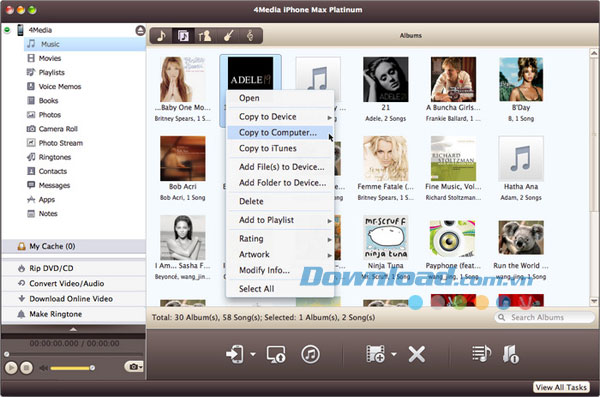Open Books in the sidebar
The height and width of the screenshot is (397, 600).
coord(48,101)
